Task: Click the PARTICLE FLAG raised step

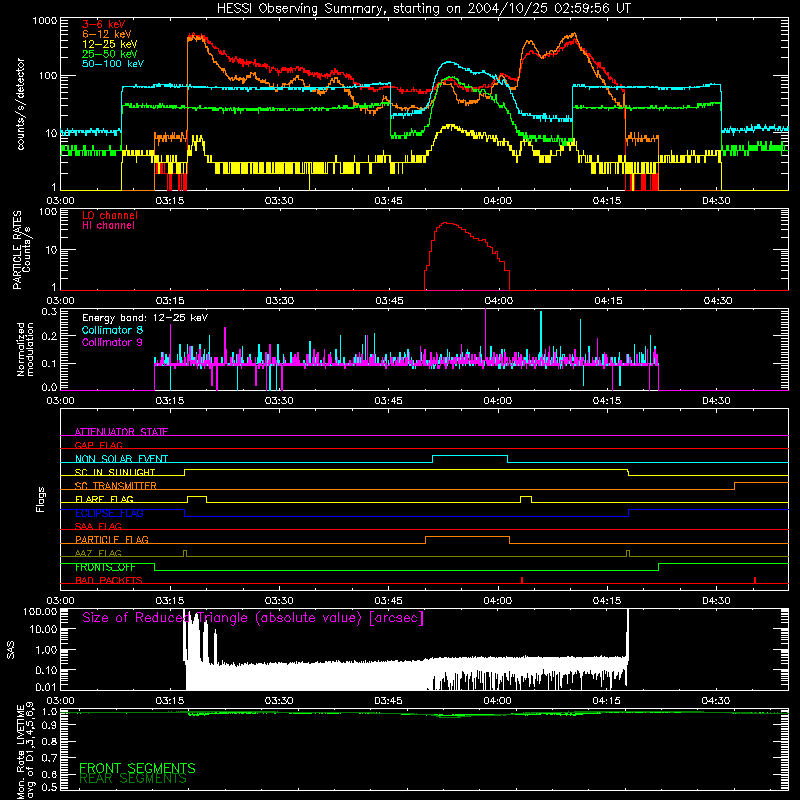Action: tap(467, 539)
